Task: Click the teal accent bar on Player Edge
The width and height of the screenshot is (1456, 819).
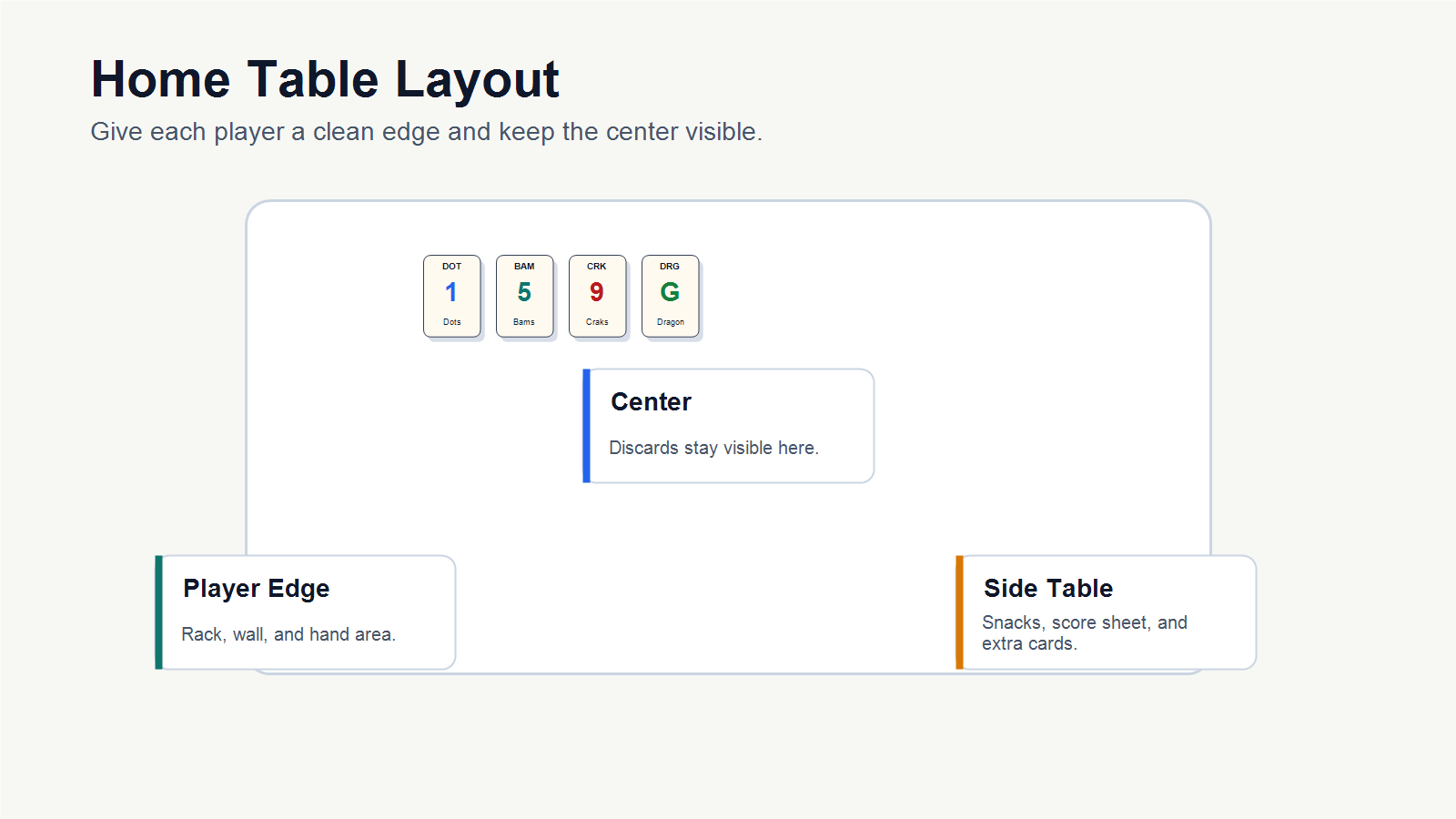Action: tap(159, 612)
